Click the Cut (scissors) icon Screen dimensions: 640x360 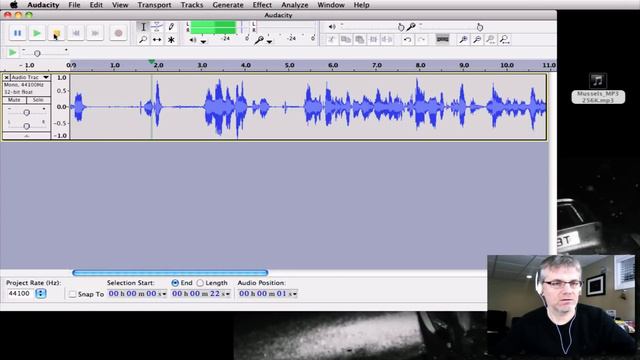pos(331,39)
